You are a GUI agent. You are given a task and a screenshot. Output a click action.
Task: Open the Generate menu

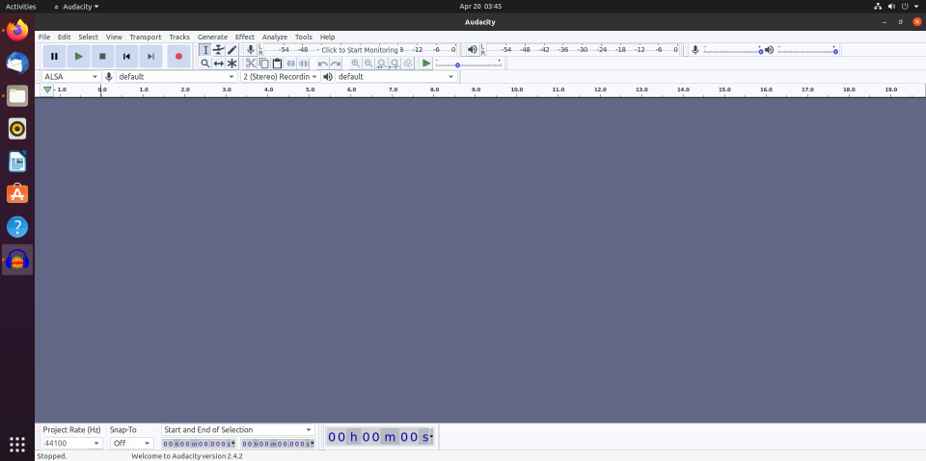[212, 37]
